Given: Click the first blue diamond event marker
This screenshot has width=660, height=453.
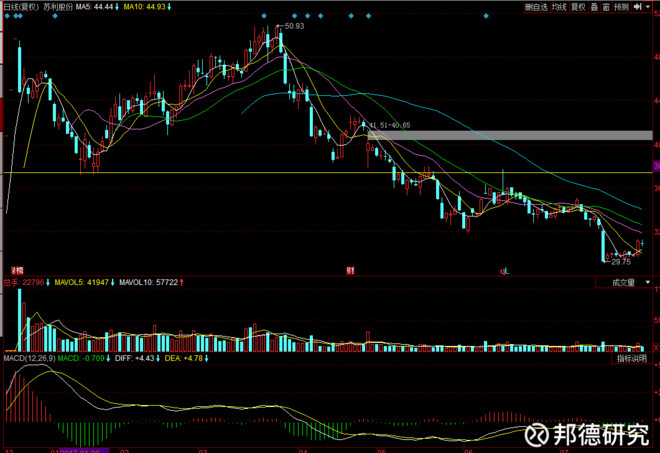Looking at the screenshot, I should [x=7, y=16].
